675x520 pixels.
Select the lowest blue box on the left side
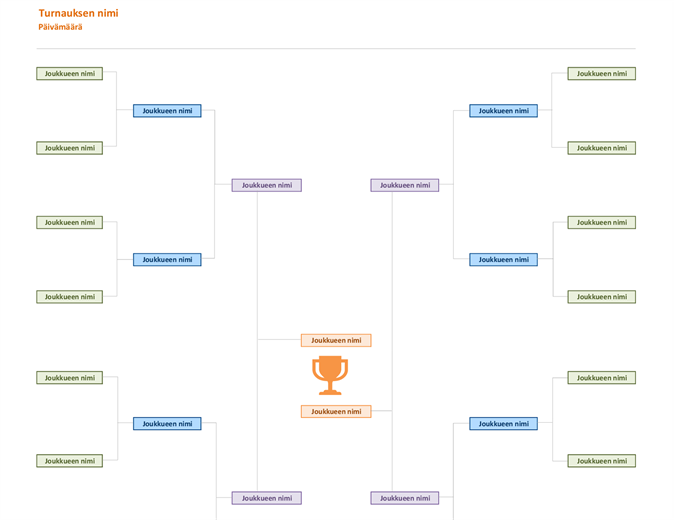tap(167, 424)
